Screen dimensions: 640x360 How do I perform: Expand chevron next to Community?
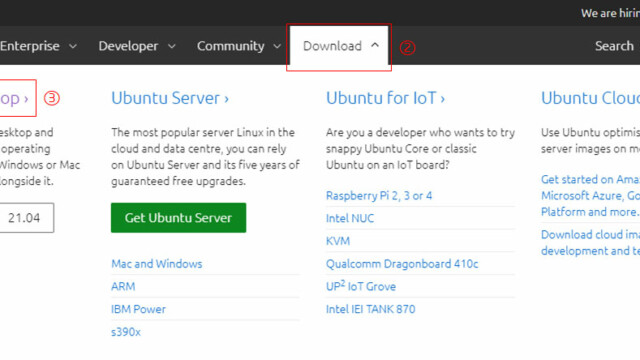[277, 46]
